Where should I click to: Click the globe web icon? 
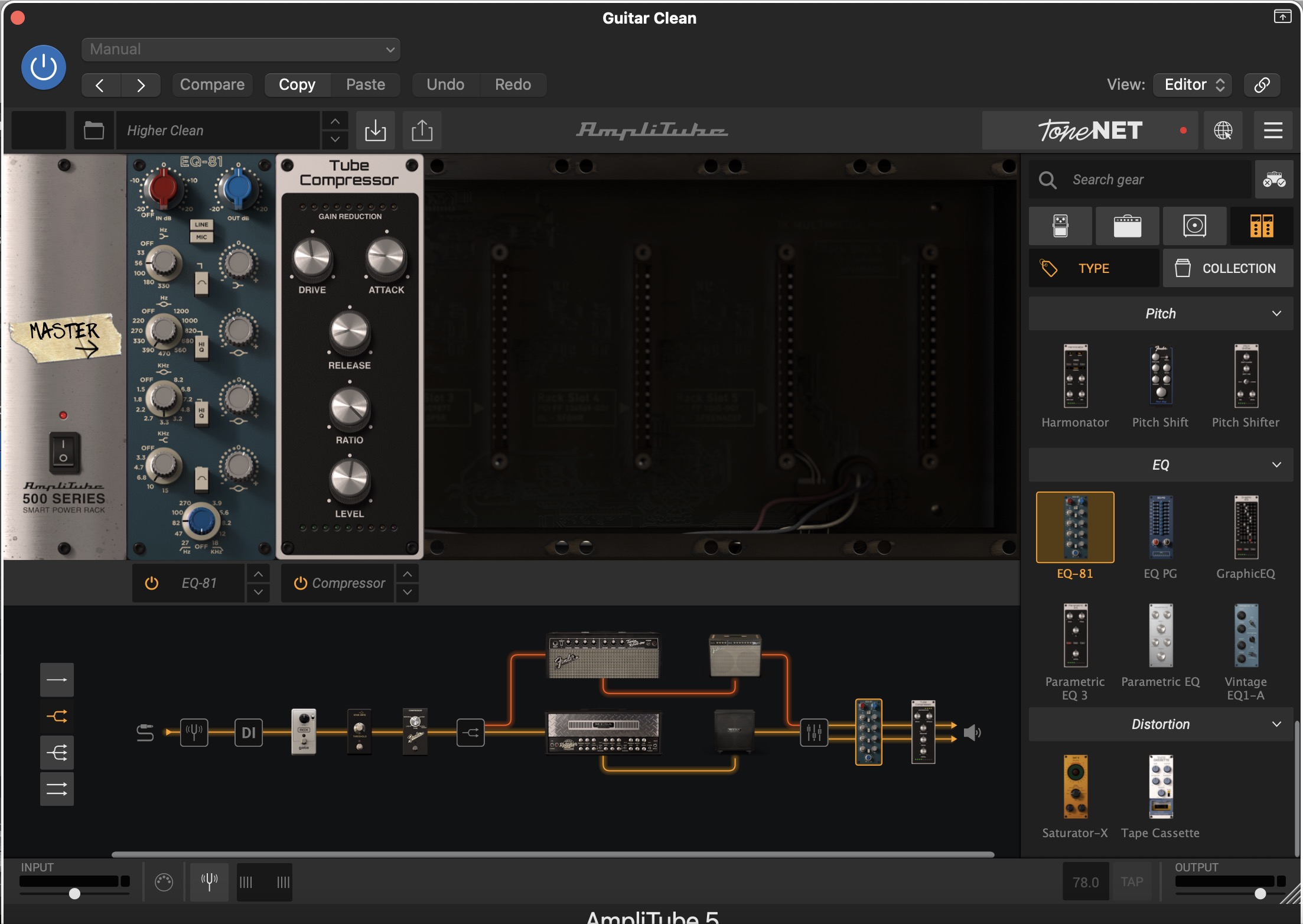[x=1223, y=131]
